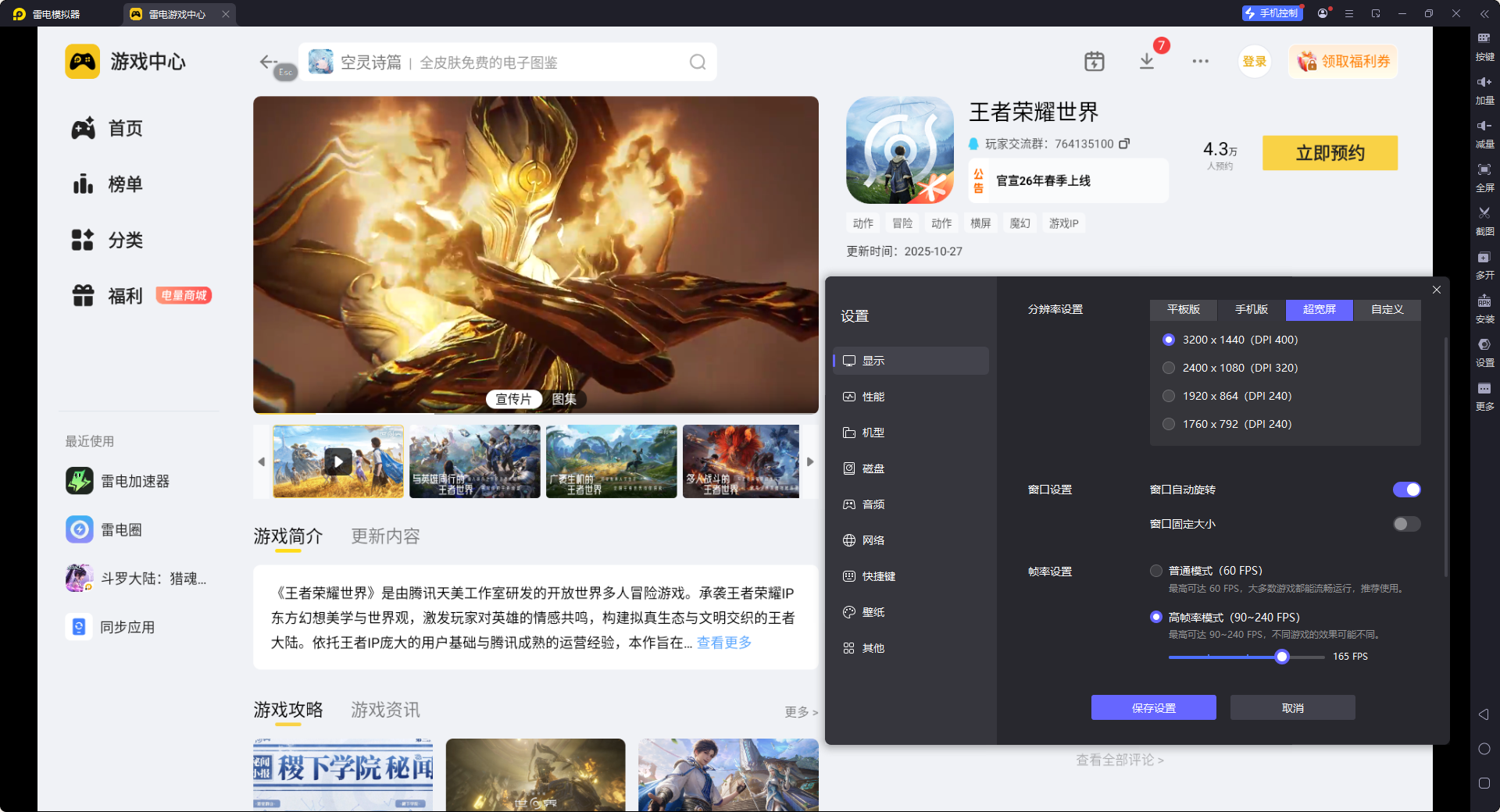This screenshot has width=1500, height=812.
Task: Click the fullscreen (全屏) sidebar icon
Action: click(x=1484, y=175)
